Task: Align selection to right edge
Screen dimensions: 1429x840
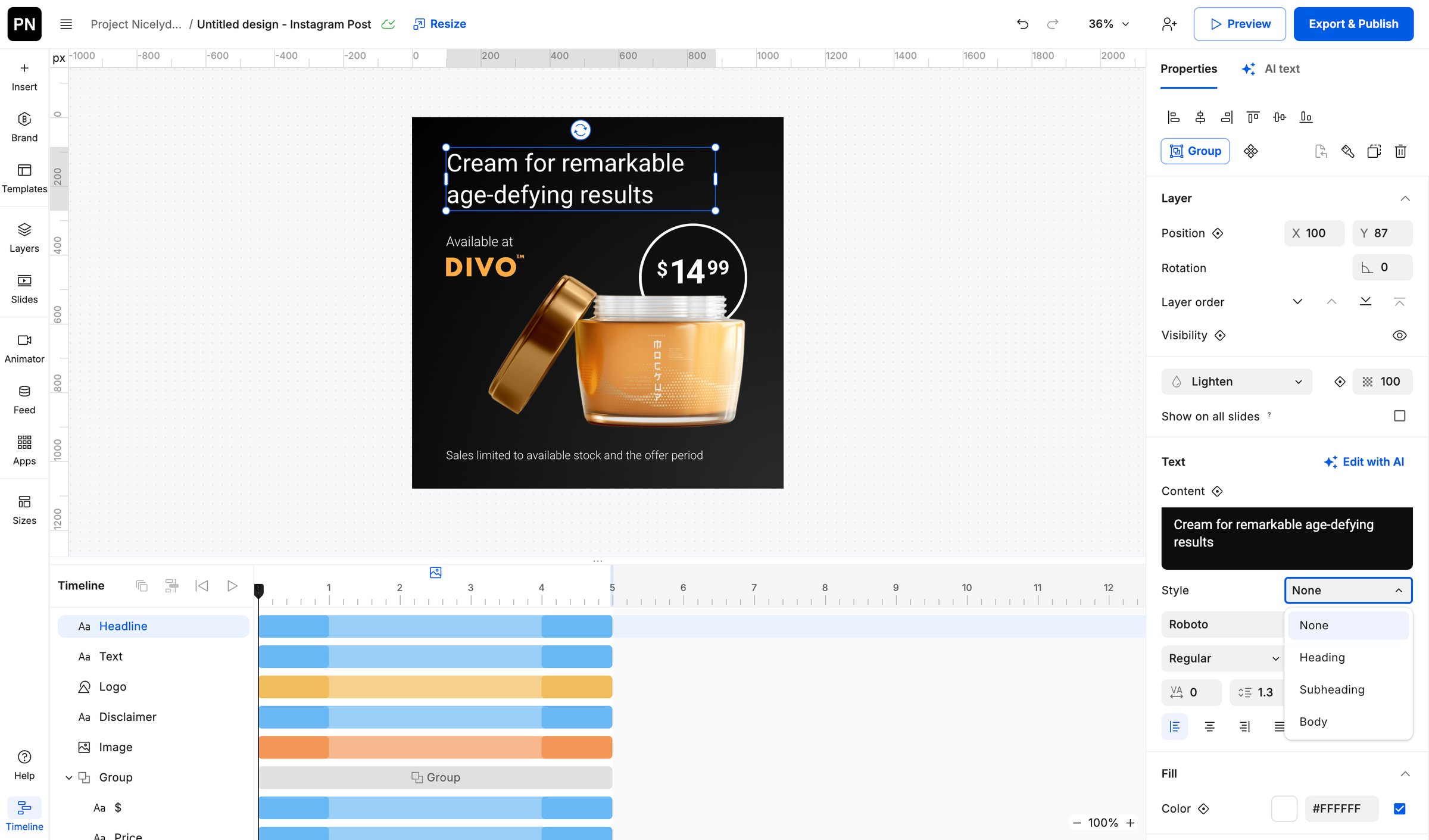Action: pyautogui.click(x=1227, y=117)
